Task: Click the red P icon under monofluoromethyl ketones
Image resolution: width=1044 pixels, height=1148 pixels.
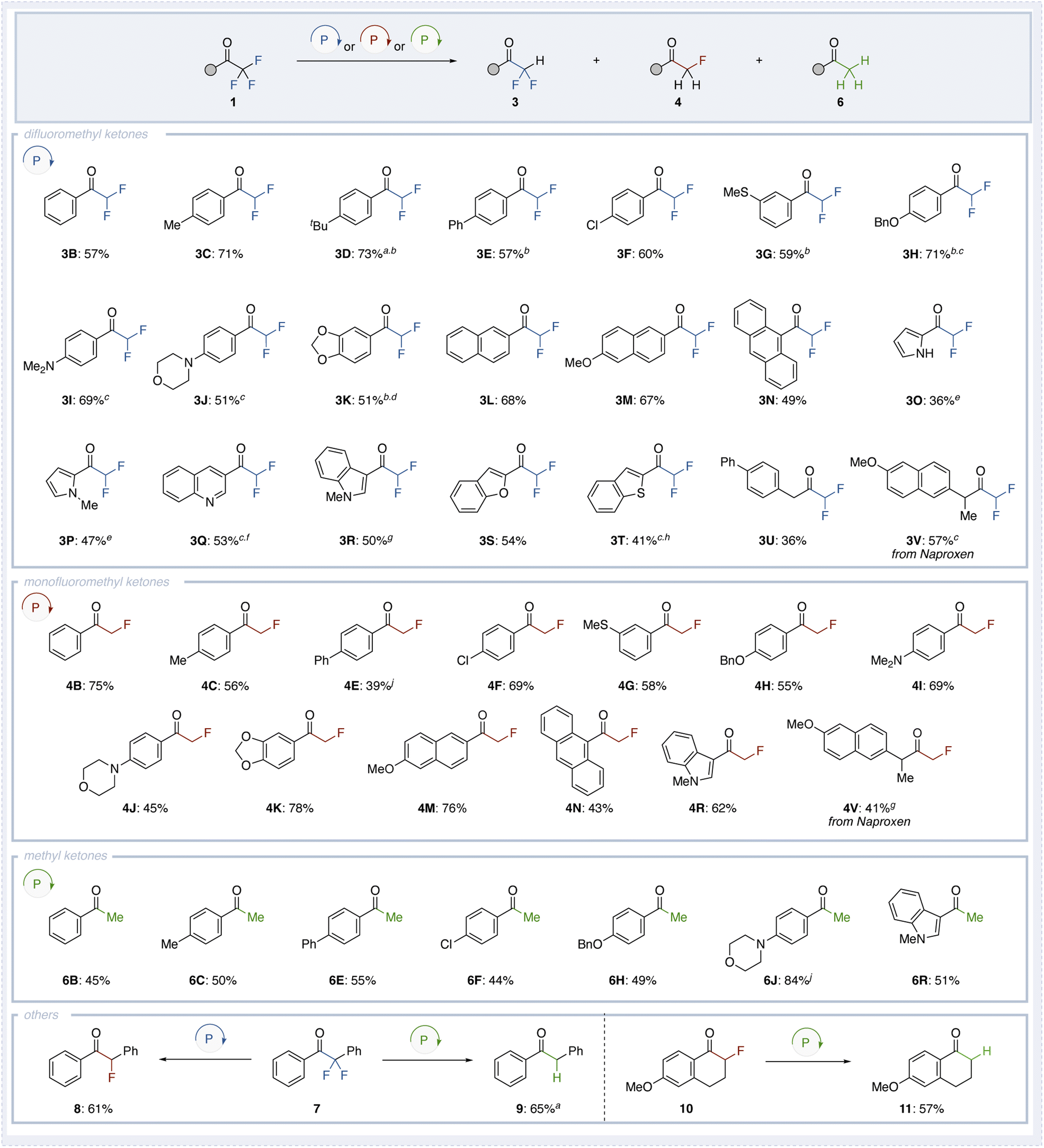Action: click(37, 607)
